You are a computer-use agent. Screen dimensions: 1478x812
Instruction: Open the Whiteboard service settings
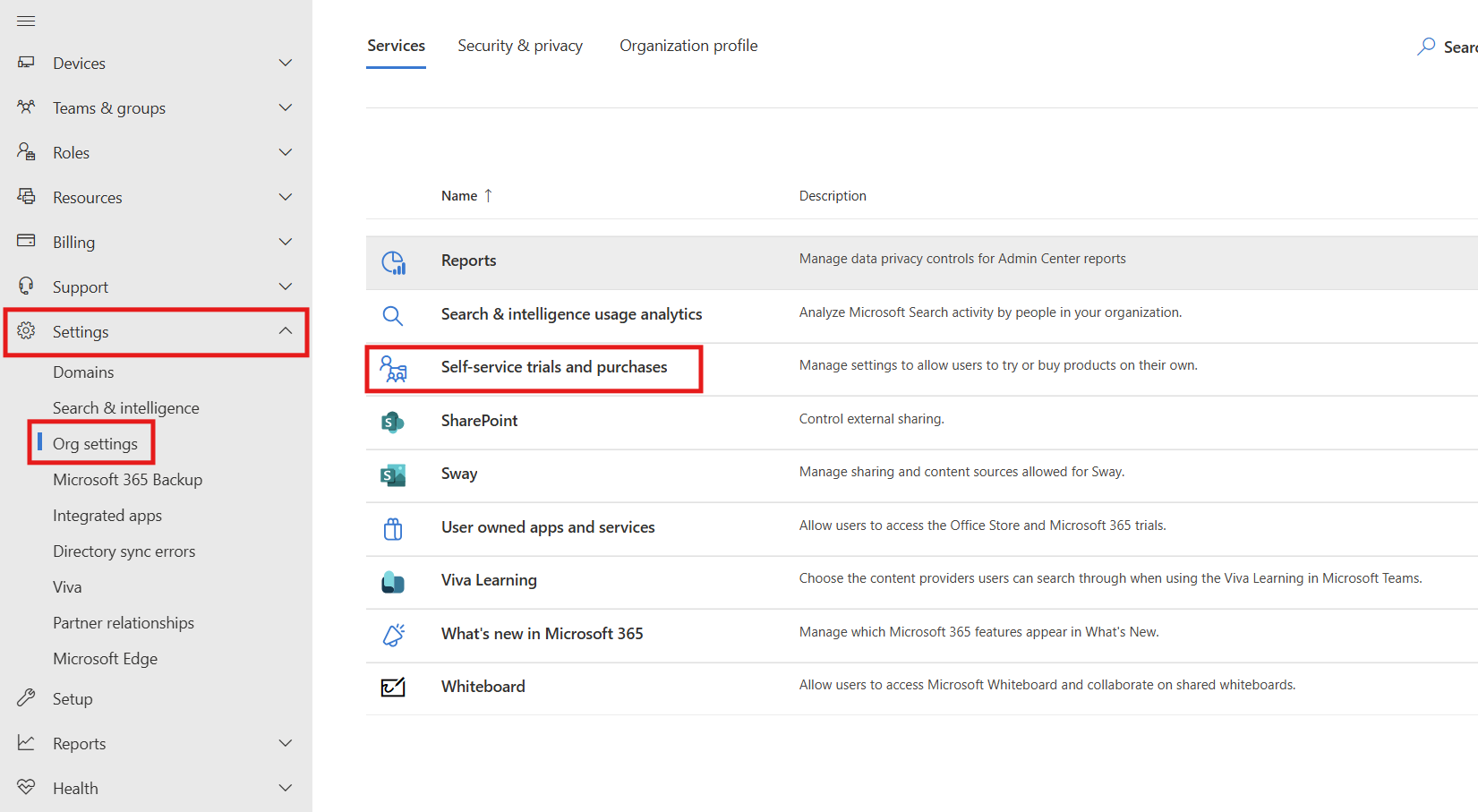click(x=483, y=687)
